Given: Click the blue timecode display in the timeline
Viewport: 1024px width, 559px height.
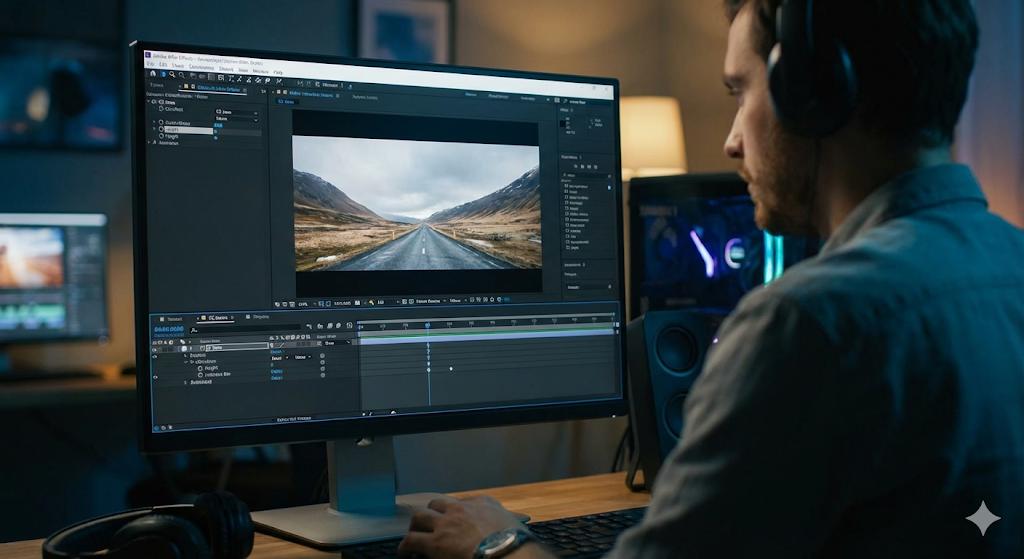Looking at the screenshot, I should coord(167,328).
